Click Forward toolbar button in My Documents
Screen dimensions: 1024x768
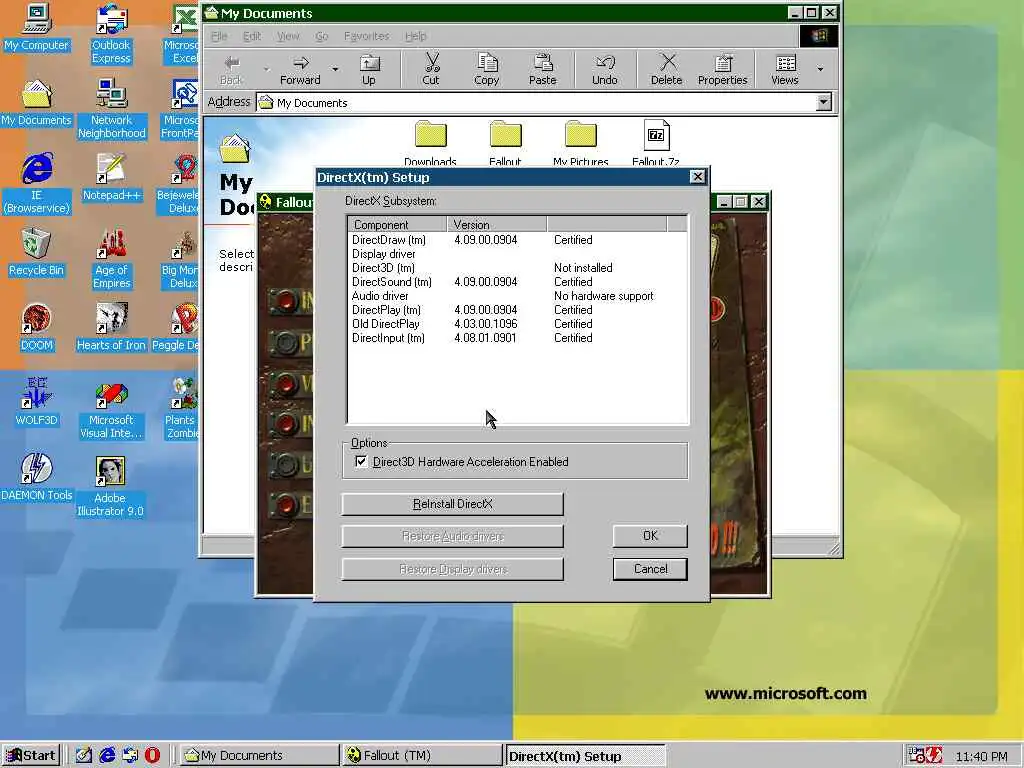point(300,70)
